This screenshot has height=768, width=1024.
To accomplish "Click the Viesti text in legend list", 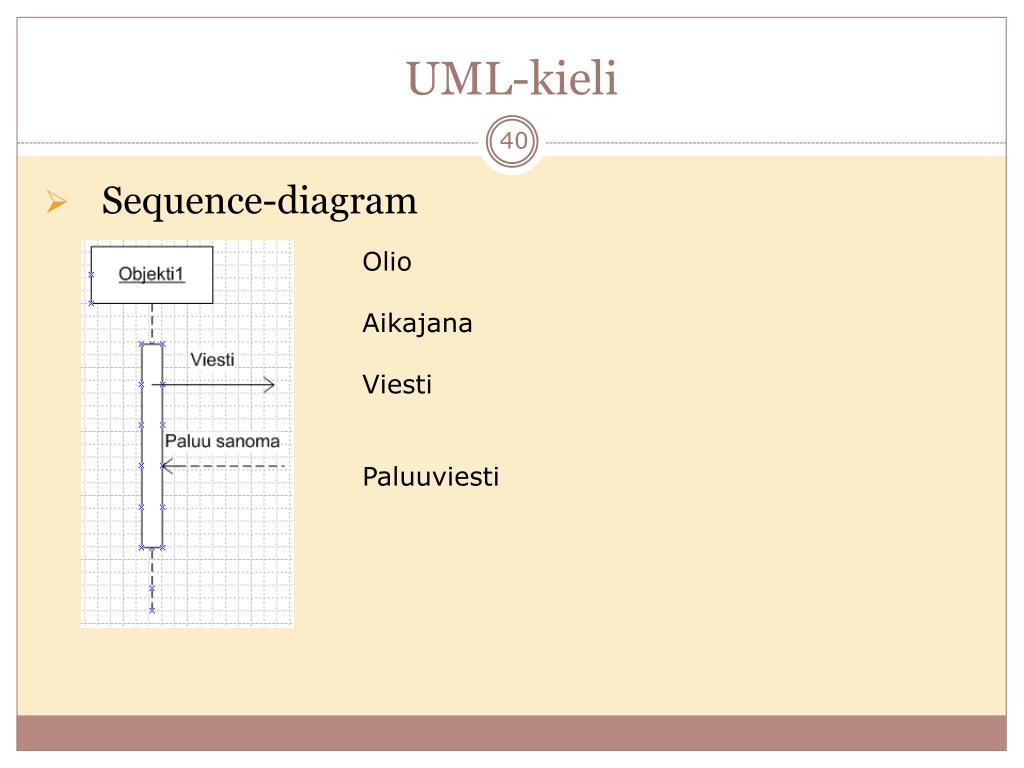I will (x=397, y=385).
